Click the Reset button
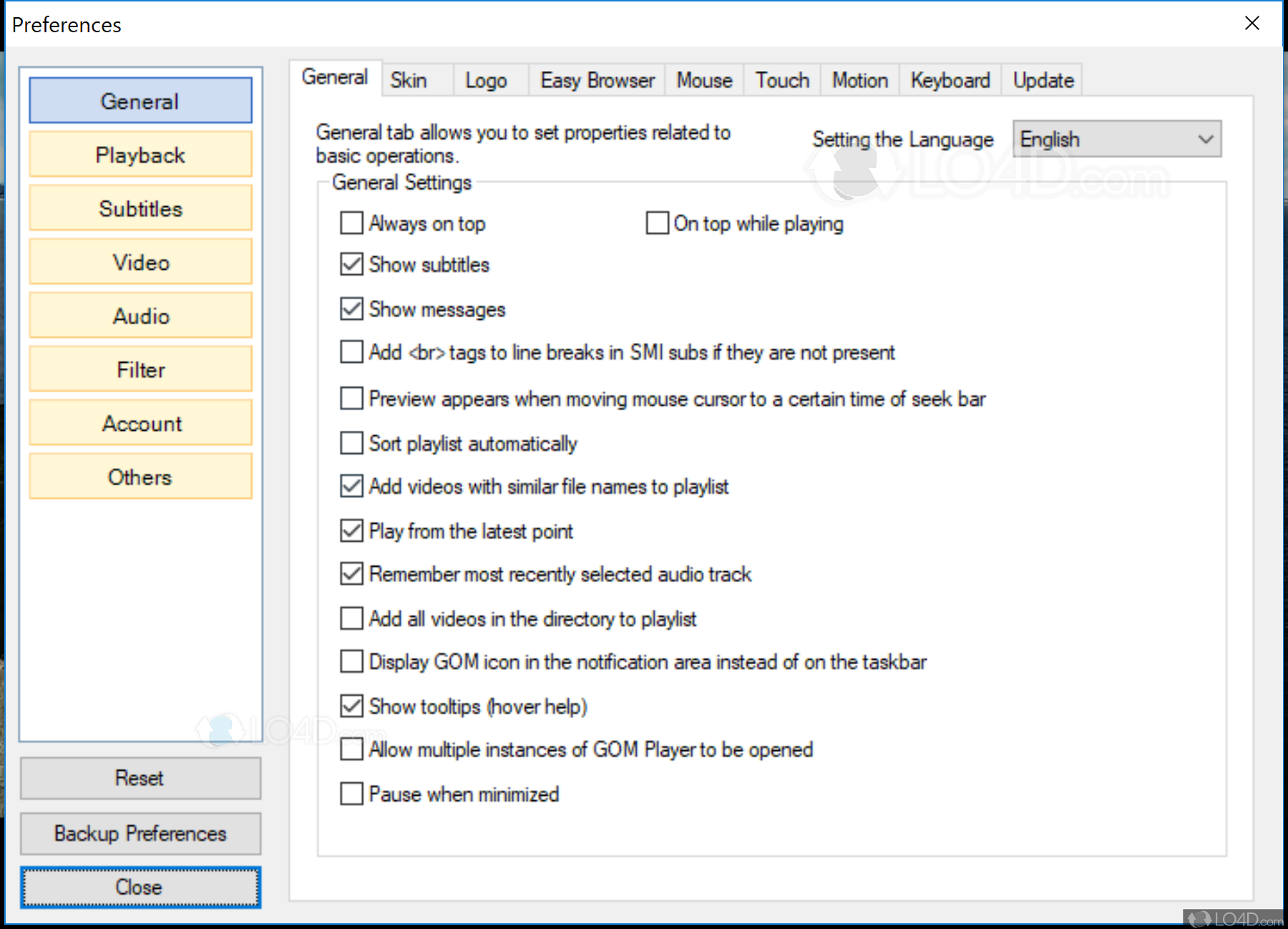The height and width of the screenshot is (929, 1288). point(140,778)
